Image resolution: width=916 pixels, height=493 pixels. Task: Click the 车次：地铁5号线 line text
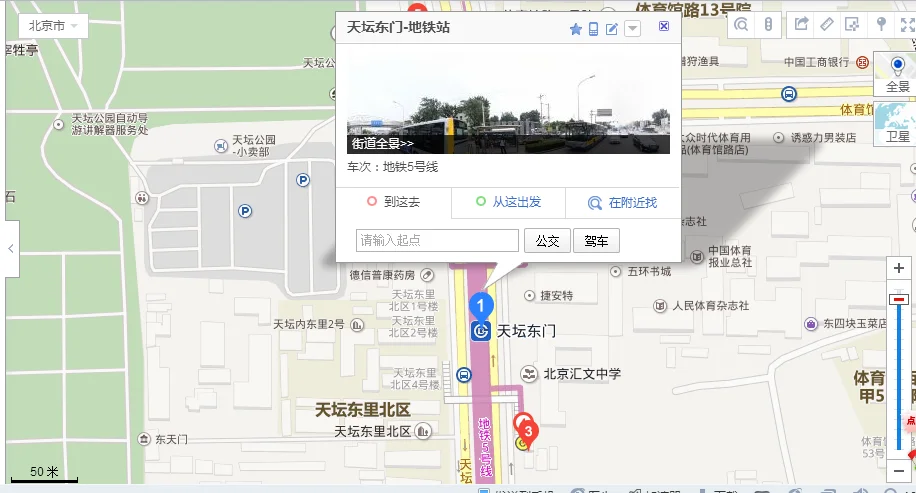pyautogui.click(x=393, y=167)
